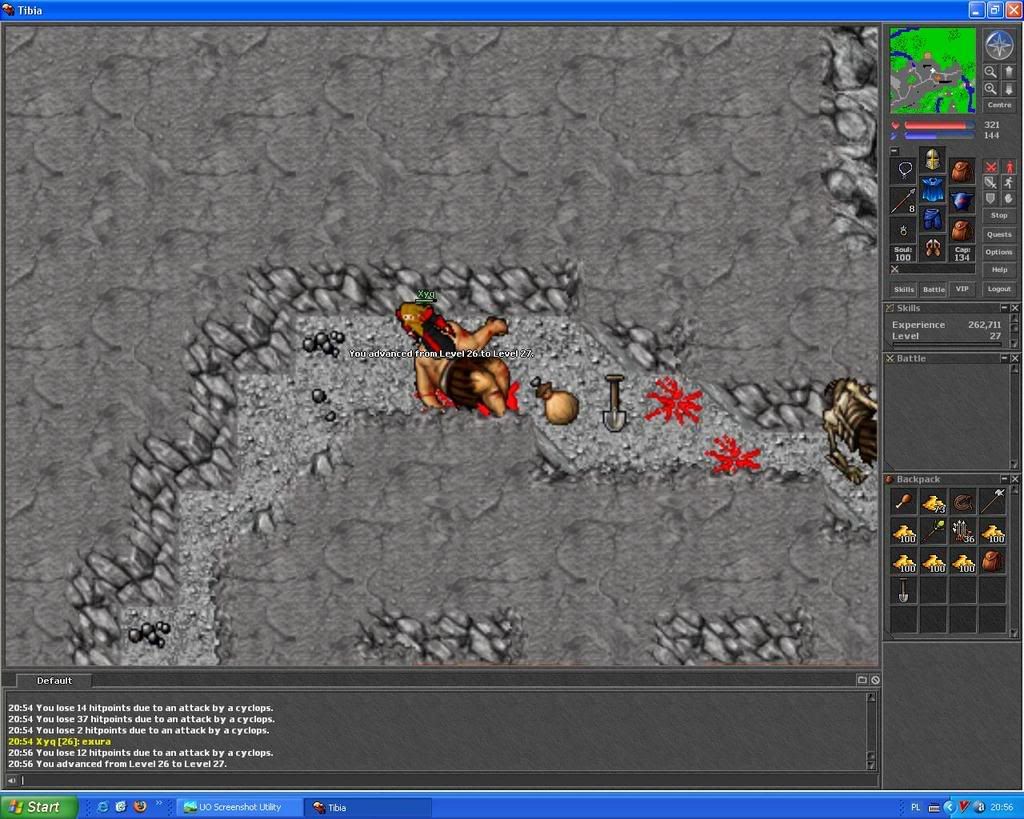Click the experience progress bar under Level
1024x819 pixels.
pos(947,344)
